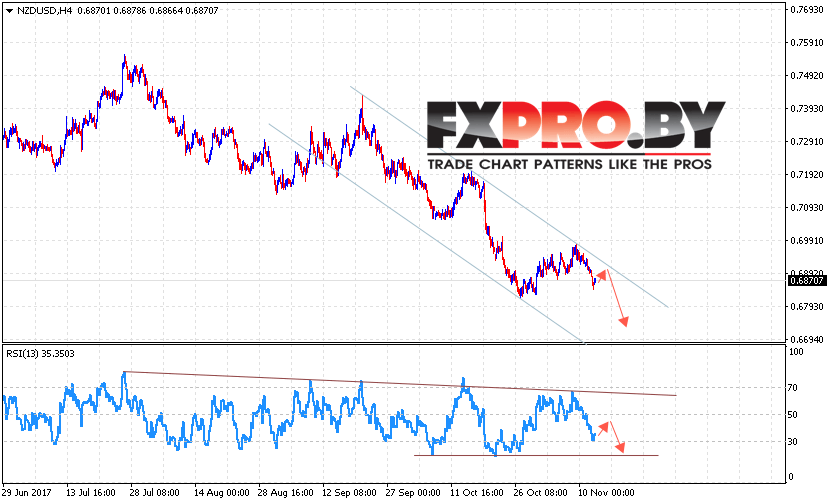Click the 14 Aug 00:00 time label
This screenshot has height=504, width=828.
pos(221,492)
